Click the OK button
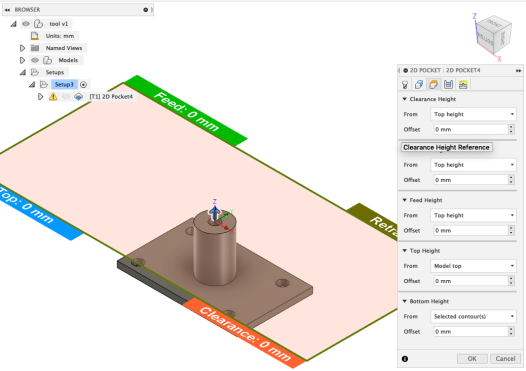The height and width of the screenshot is (371, 526). [472, 359]
